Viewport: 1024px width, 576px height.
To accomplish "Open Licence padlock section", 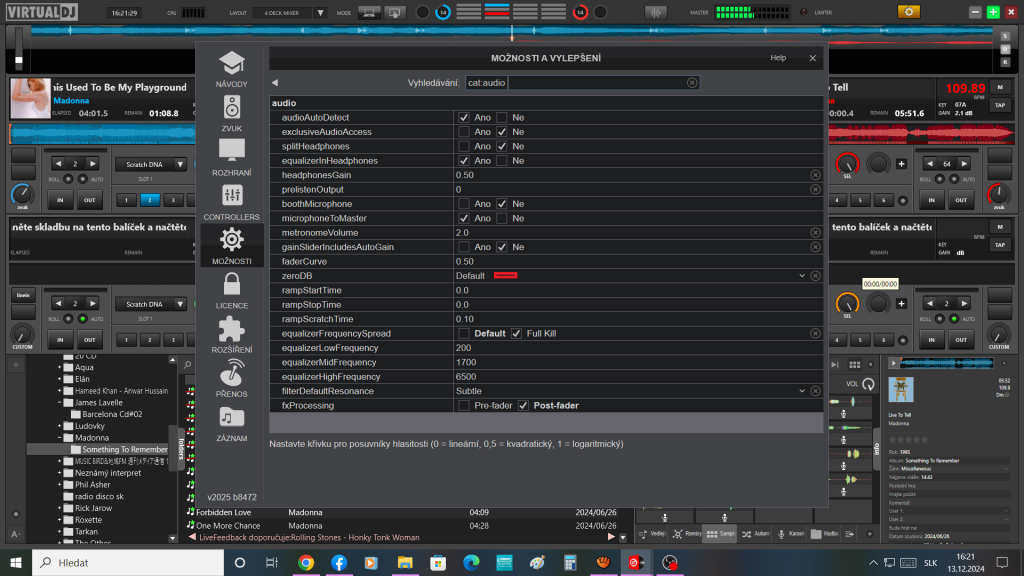I will [x=231, y=289].
